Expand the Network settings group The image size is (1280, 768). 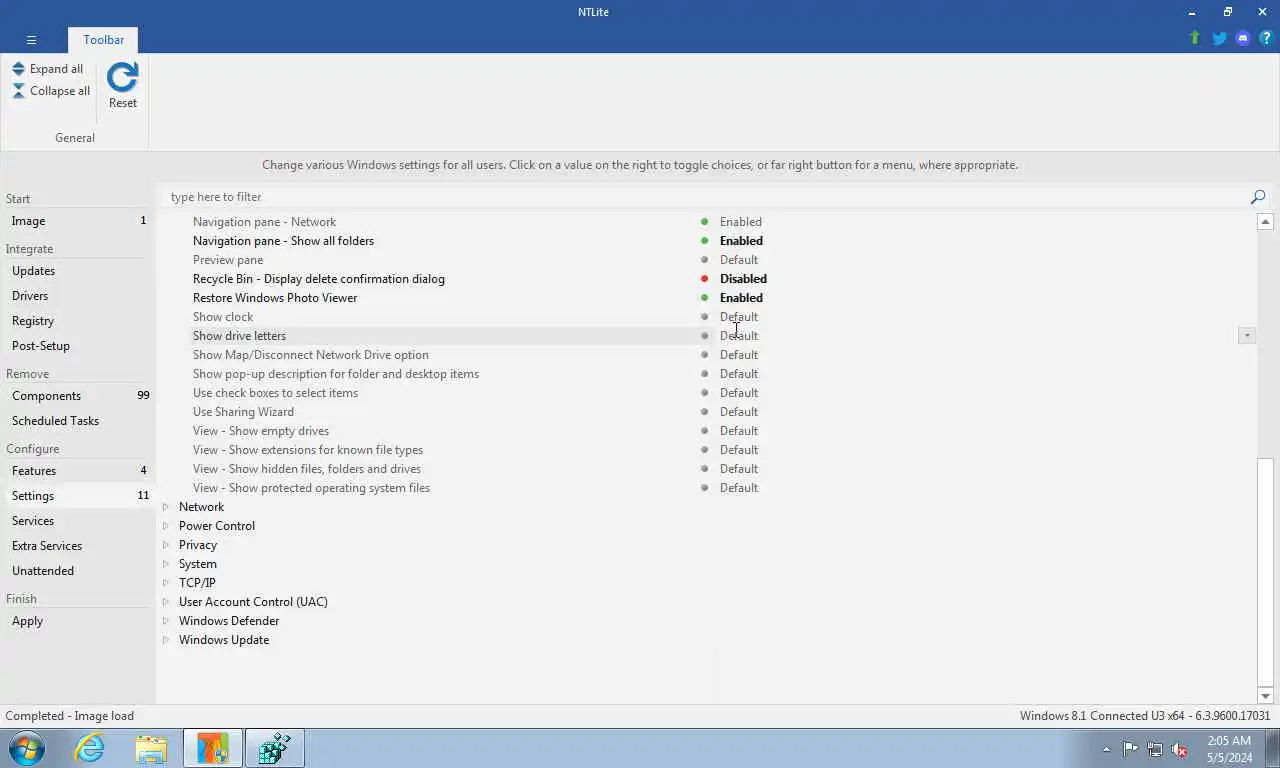coord(166,507)
